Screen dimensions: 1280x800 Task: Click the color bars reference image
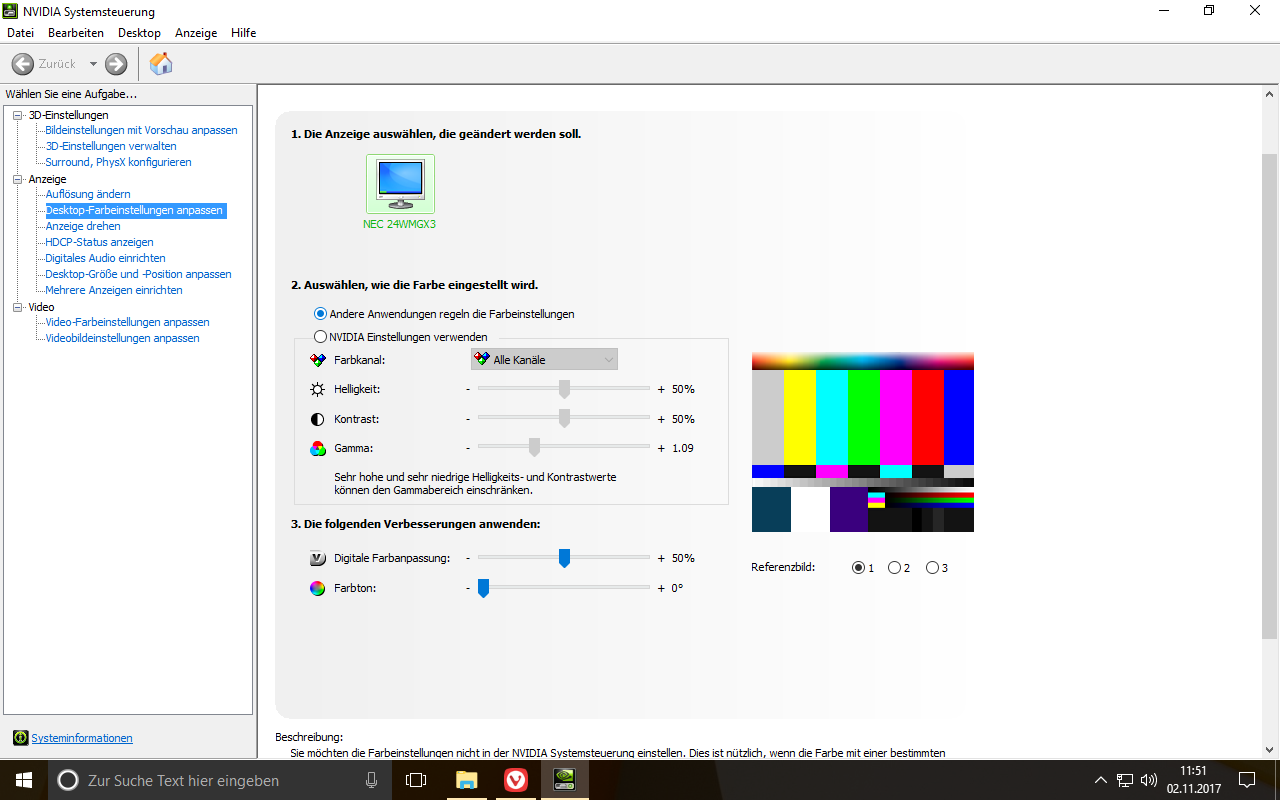pos(862,442)
